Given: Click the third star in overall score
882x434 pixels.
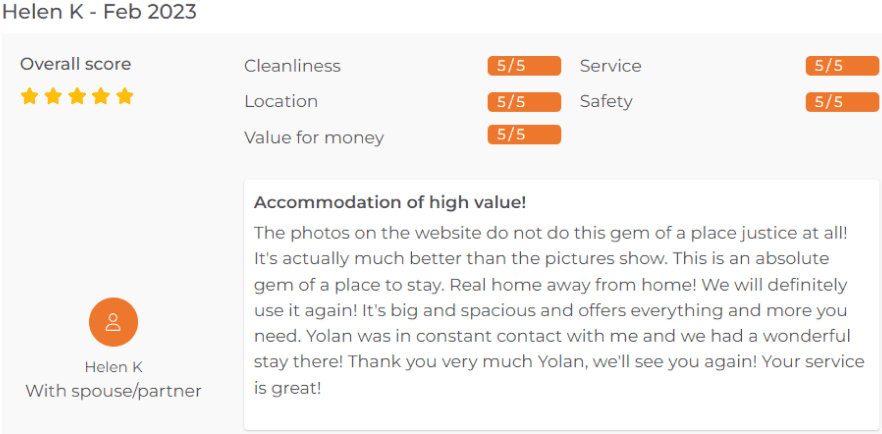Looking at the screenshot, I should [x=77, y=96].
